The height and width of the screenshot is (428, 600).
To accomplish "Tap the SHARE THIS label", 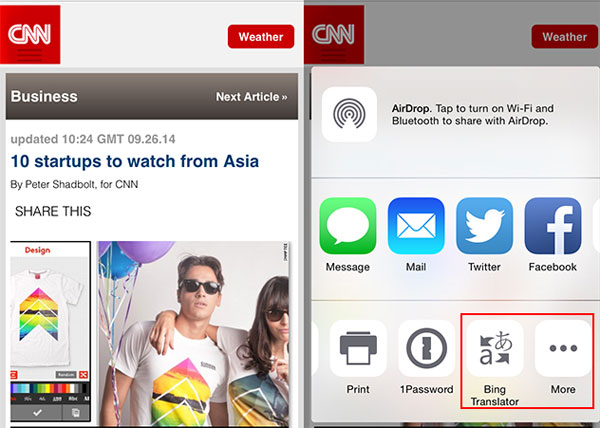I will pos(52,211).
